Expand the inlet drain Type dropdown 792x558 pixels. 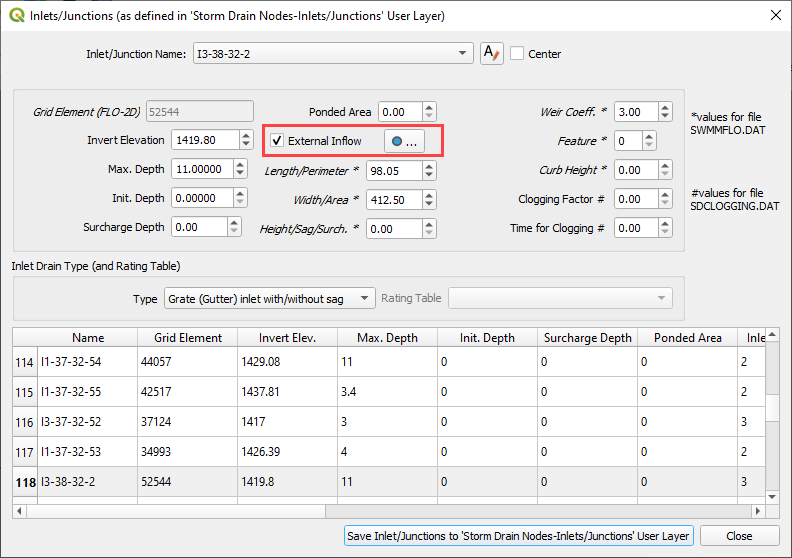pos(268,298)
